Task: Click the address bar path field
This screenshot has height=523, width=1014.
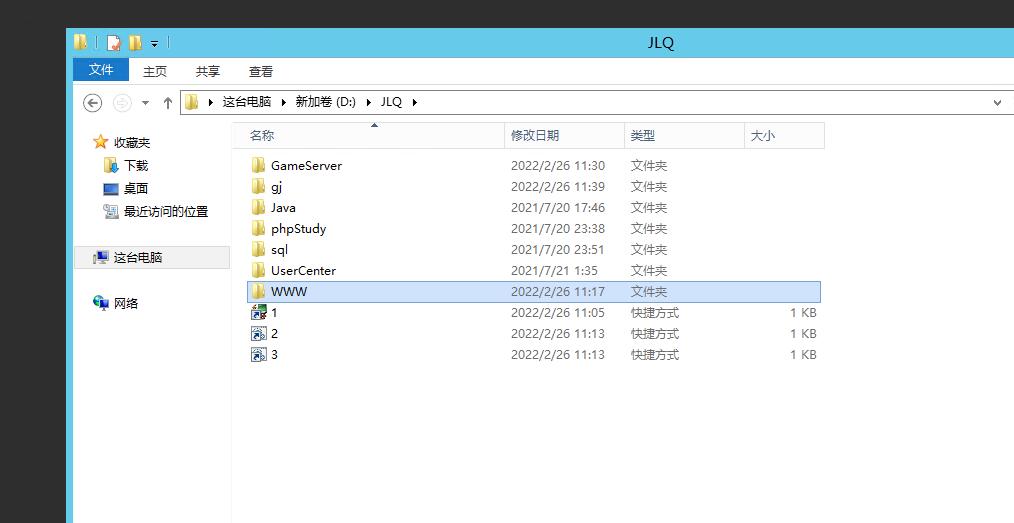Action: 700,102
